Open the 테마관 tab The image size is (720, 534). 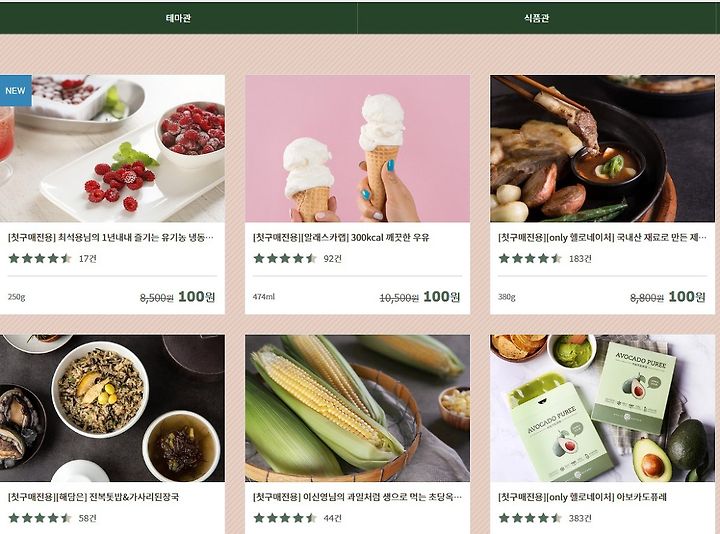pos(178,18)
